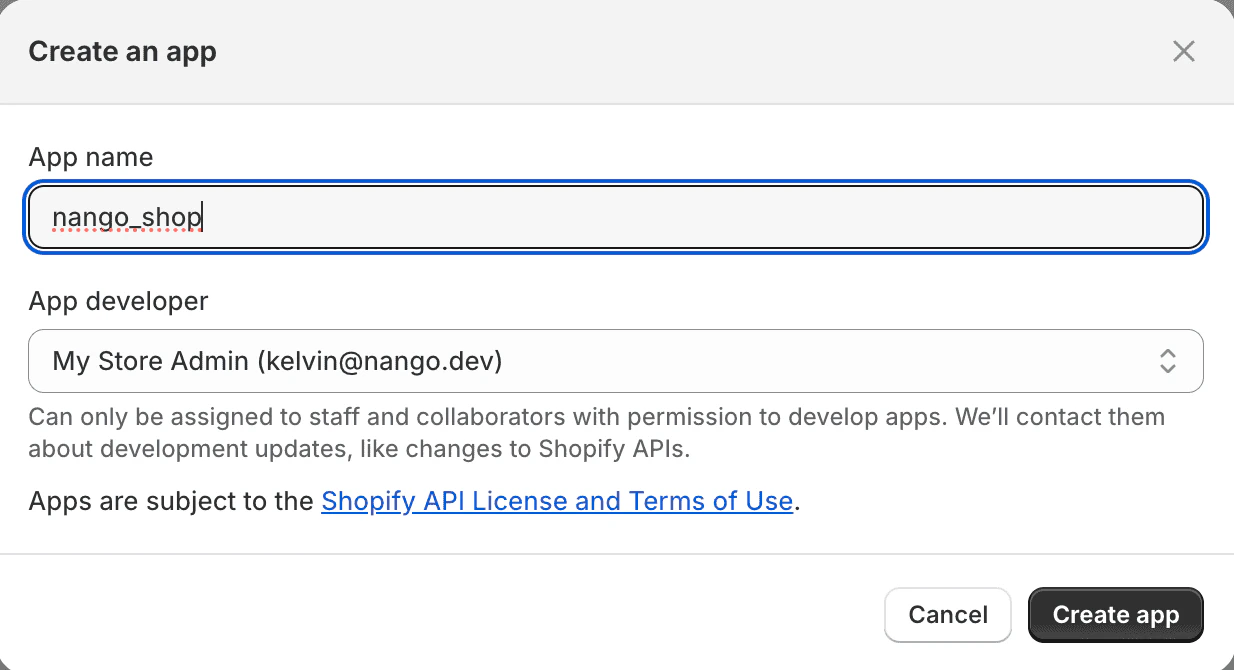Click the nango_shop text in App name
The height and width of the screenshot is (670, 1234).
(127, 217)
